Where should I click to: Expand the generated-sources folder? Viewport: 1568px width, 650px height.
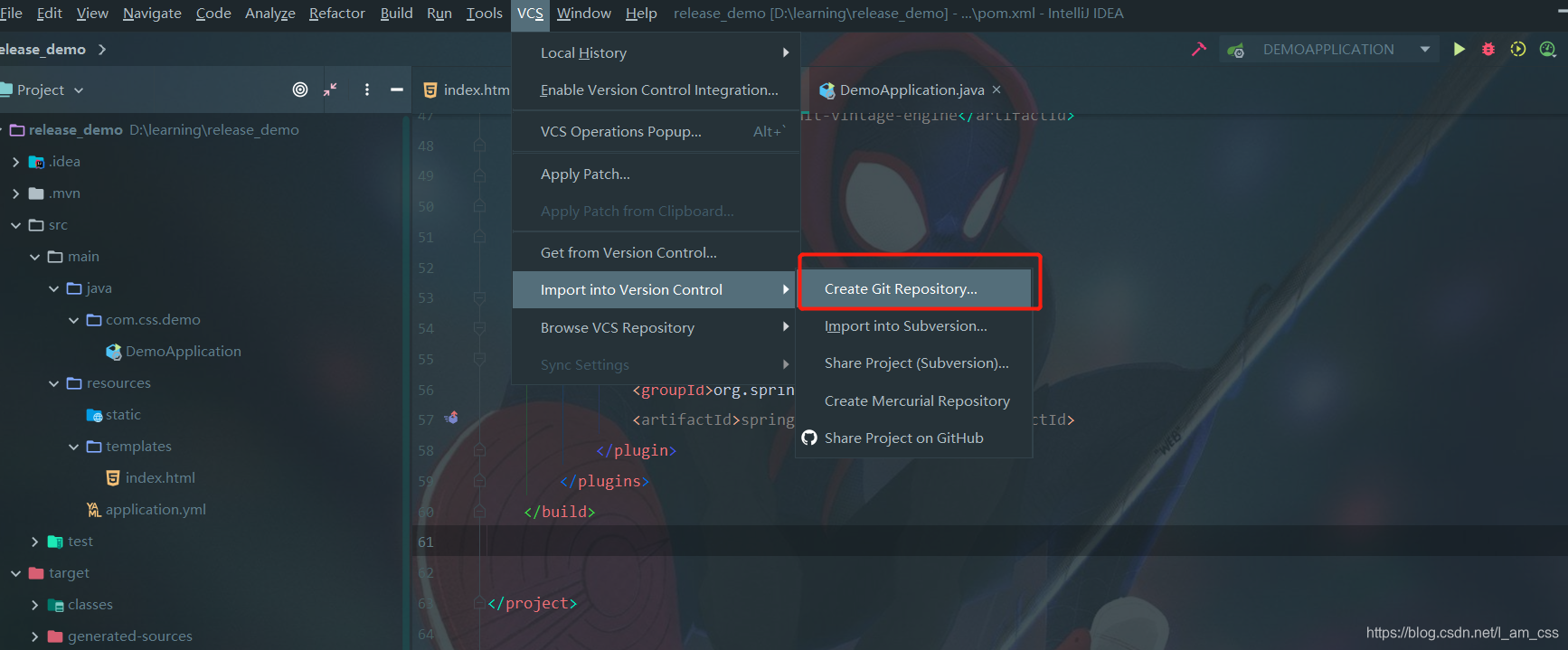coord(34,636)
